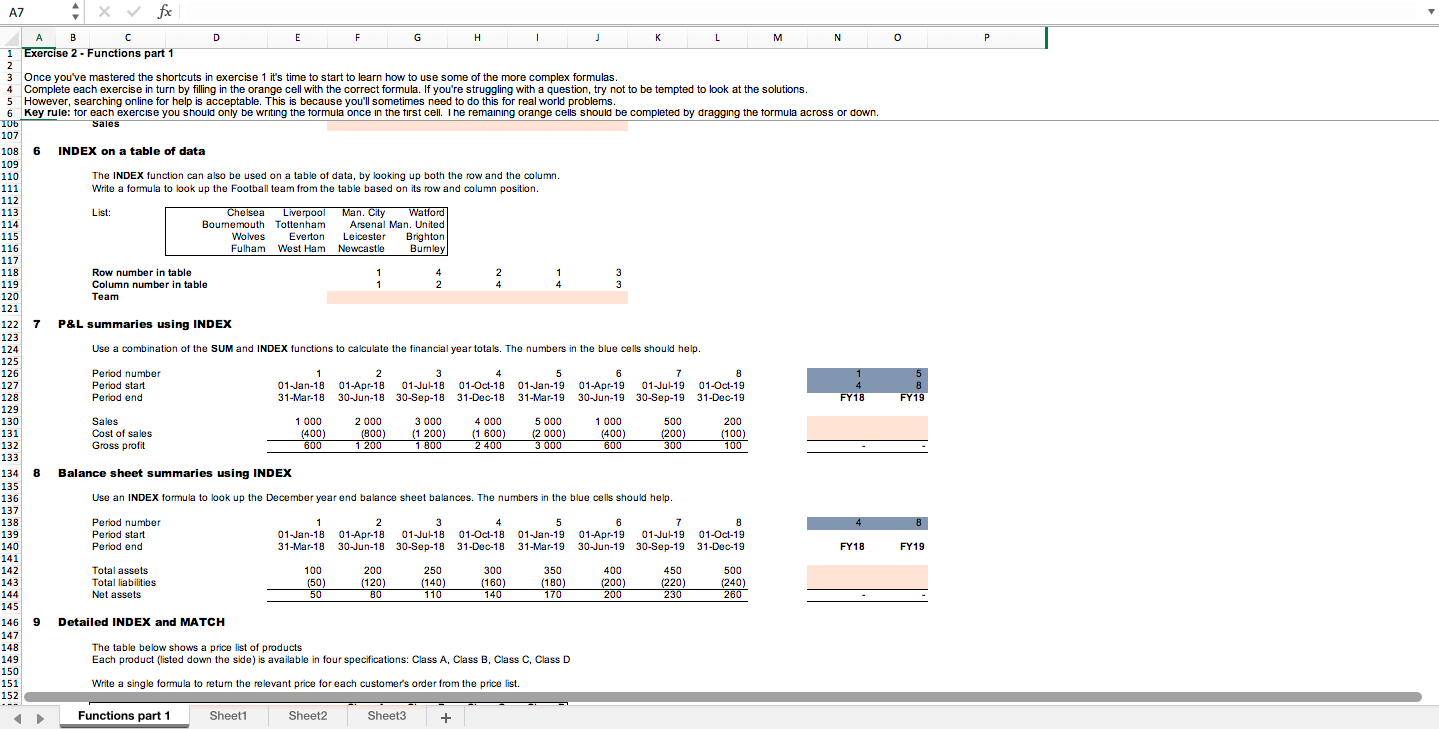Select column N header
1439x729 pixels.
point(837,38)
